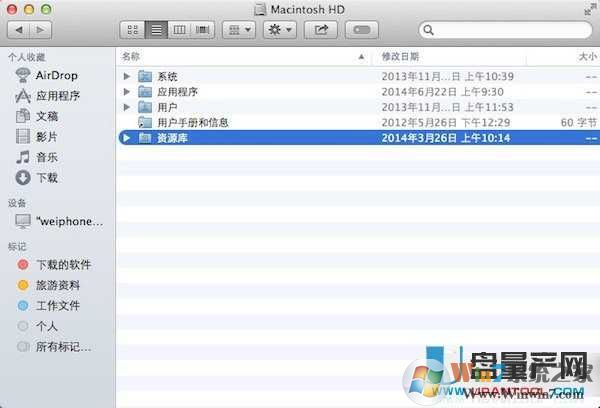Select the weiphone device in the sidebar
This screenshot has height=408, width=600.
tap(59, 221)
